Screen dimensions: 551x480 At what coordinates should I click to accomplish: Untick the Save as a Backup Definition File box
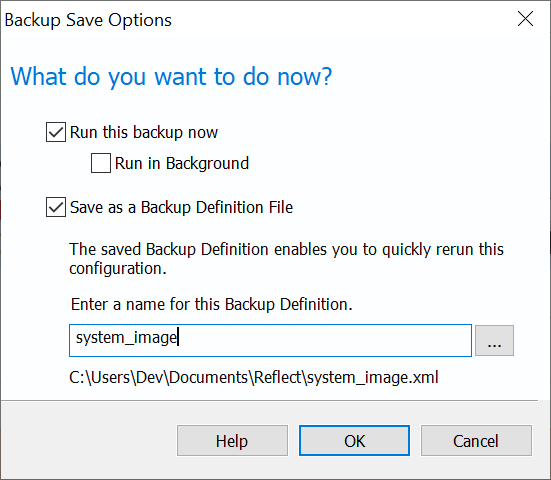(56, 207)
